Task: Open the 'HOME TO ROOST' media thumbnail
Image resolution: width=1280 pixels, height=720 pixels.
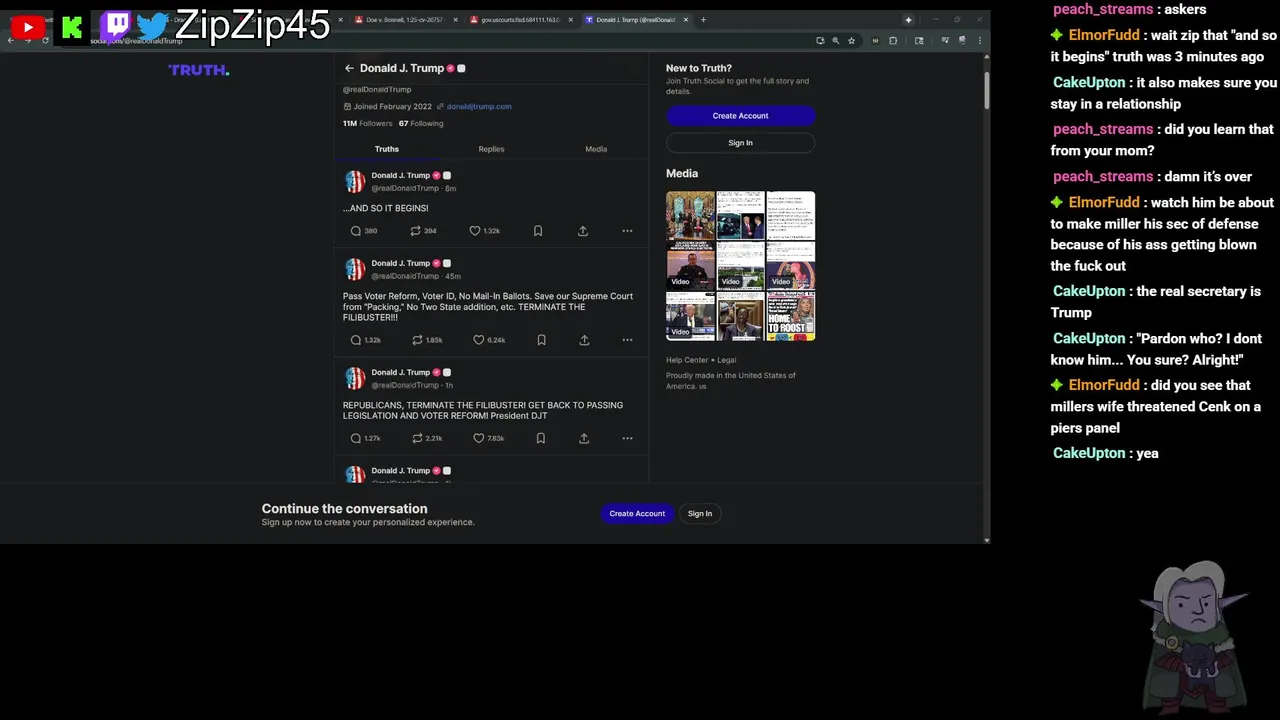Action: pyautogui.click(x=791, y=316)
